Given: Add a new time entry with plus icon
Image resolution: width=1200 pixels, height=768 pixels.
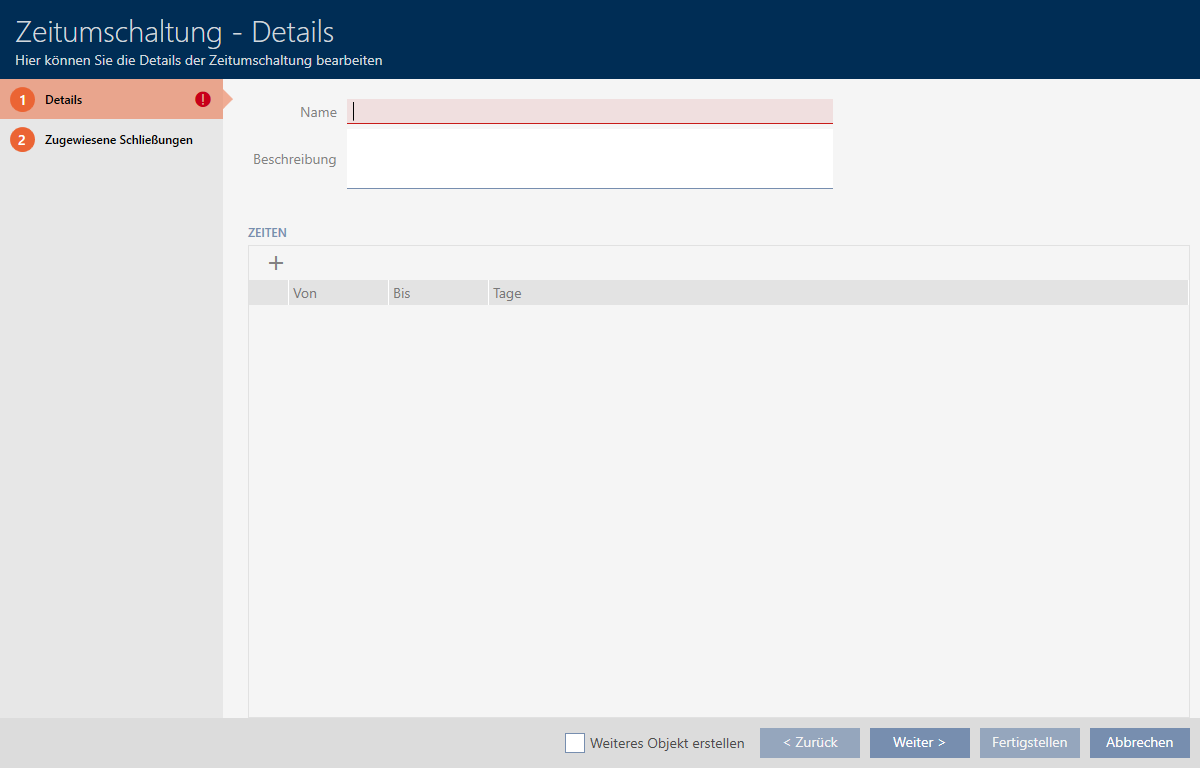Looking at the screenshot, I should coord(276,263).
